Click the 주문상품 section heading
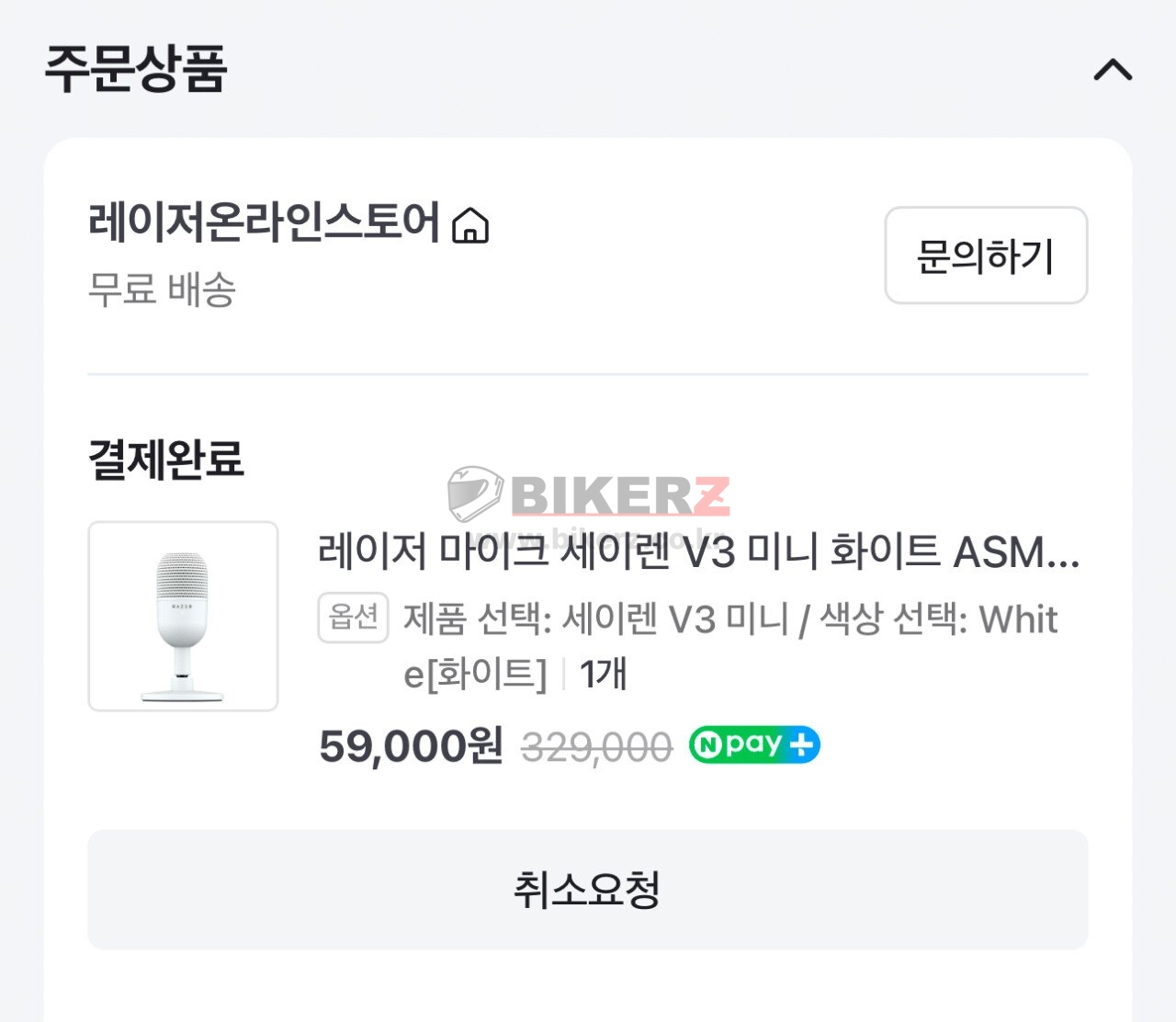 click(x=136, y=69)
